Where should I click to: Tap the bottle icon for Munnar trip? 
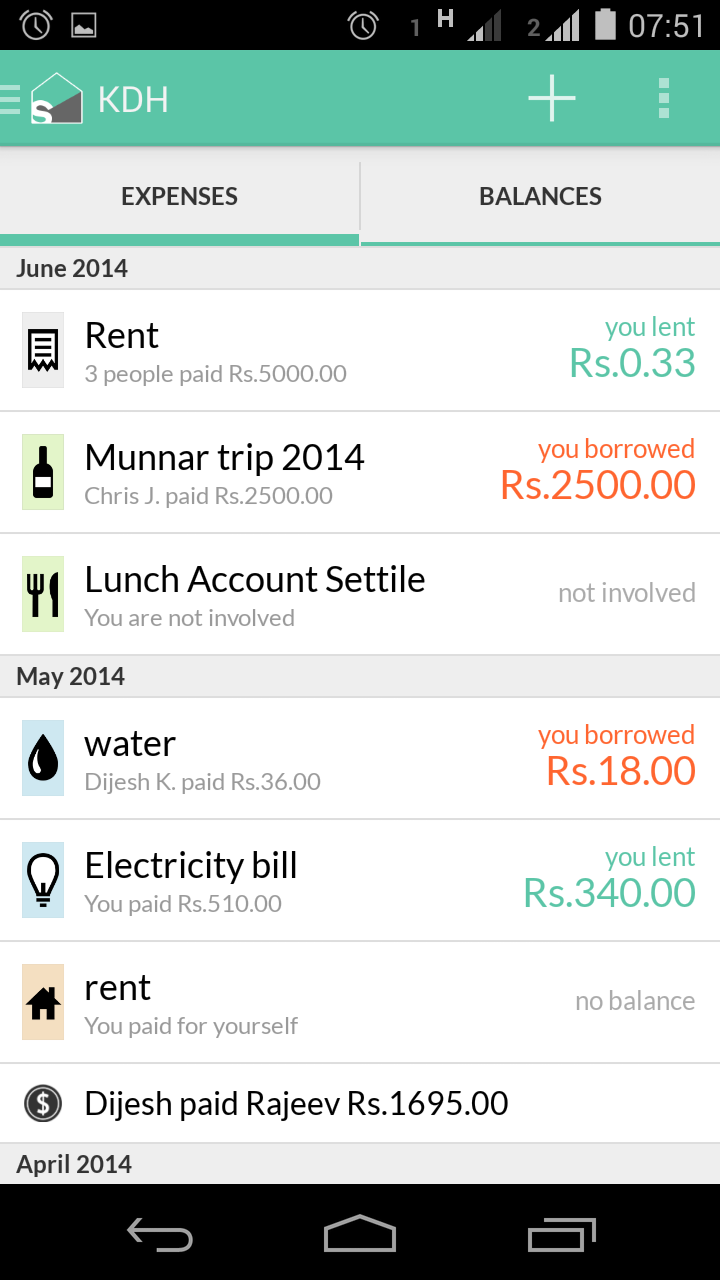coord(43,472)
